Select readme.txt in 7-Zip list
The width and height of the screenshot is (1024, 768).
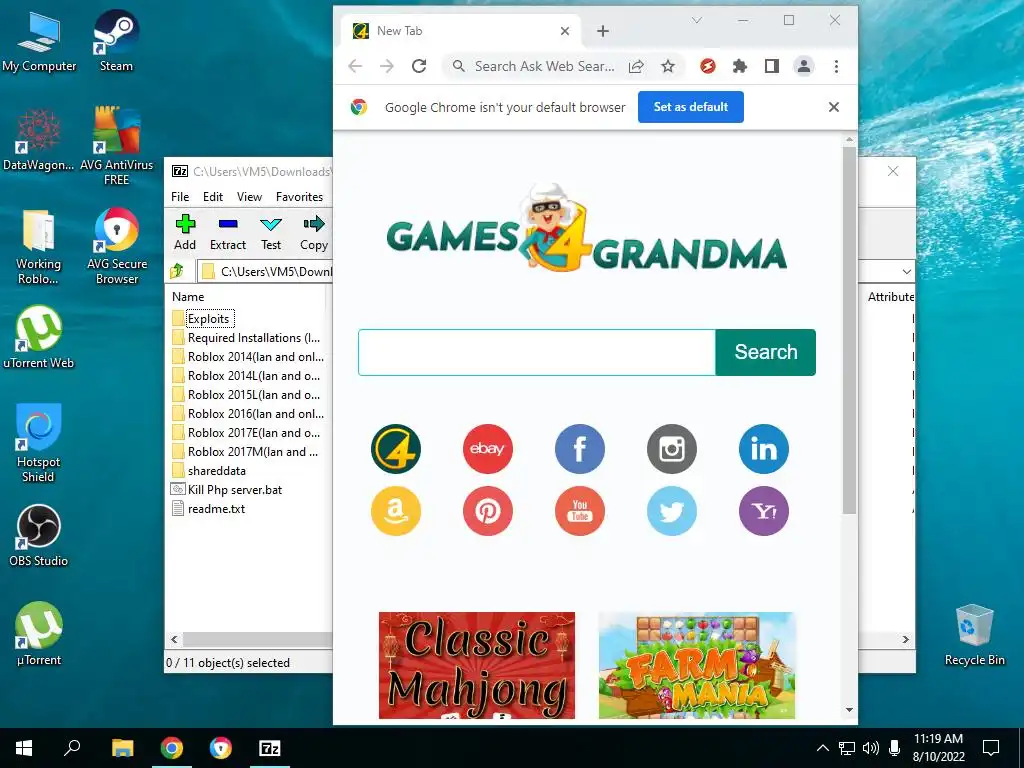pos(217,509)
